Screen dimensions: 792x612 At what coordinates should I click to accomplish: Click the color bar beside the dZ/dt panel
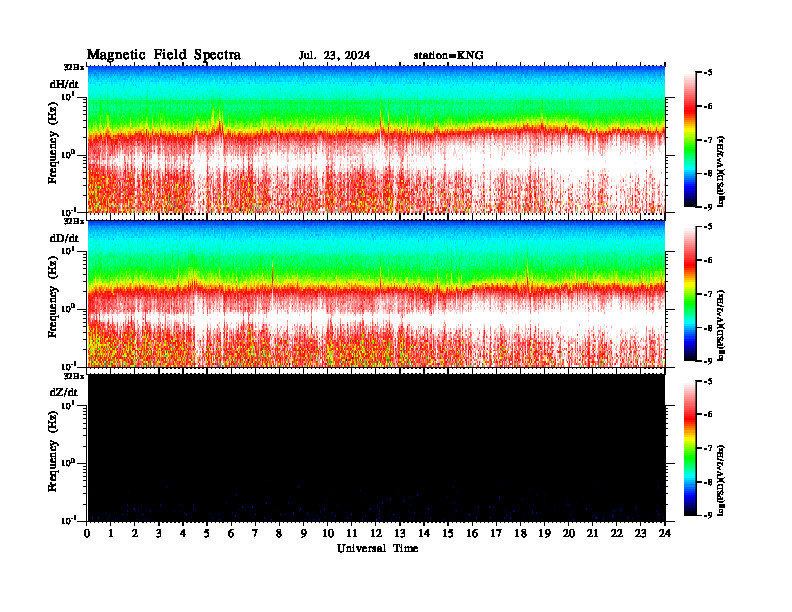[690, 448]
